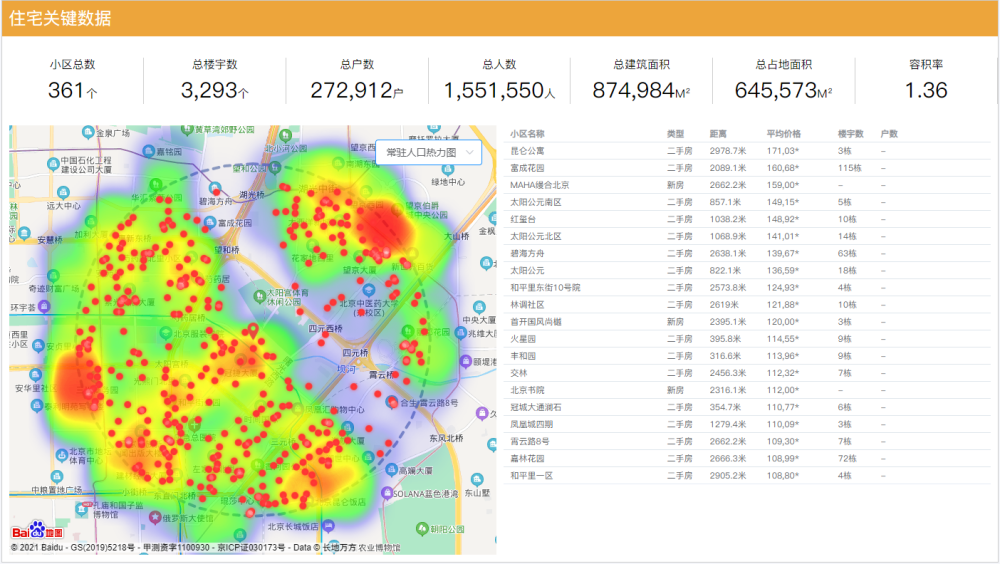Image resolution: width=1000 pixels, height=564 pixels.
Task: Click the 金泉广场 map marker icon
Action: 88,132
